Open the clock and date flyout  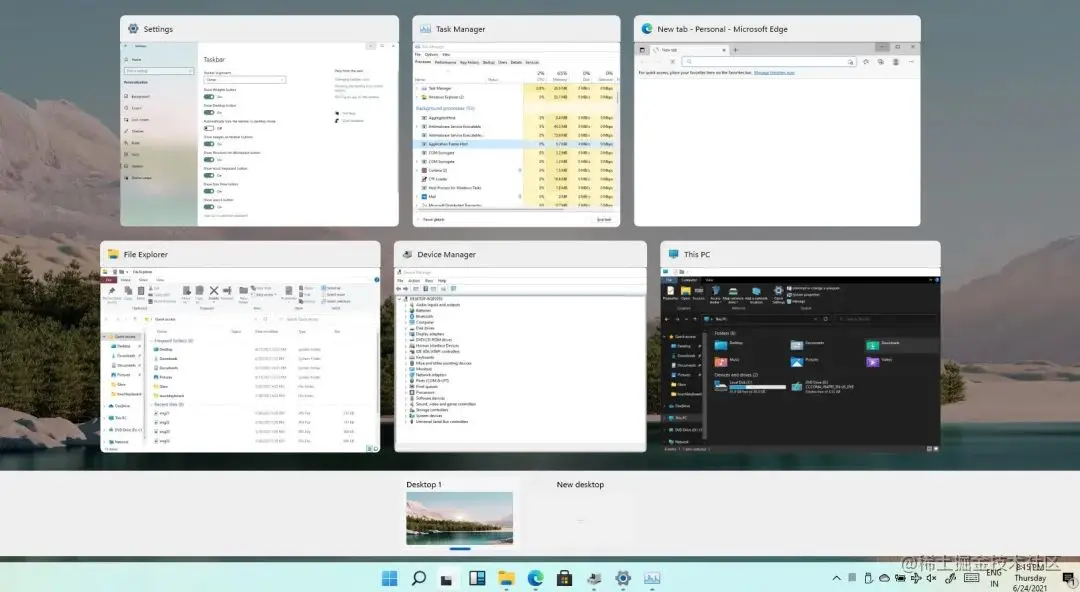point(1030,578)
